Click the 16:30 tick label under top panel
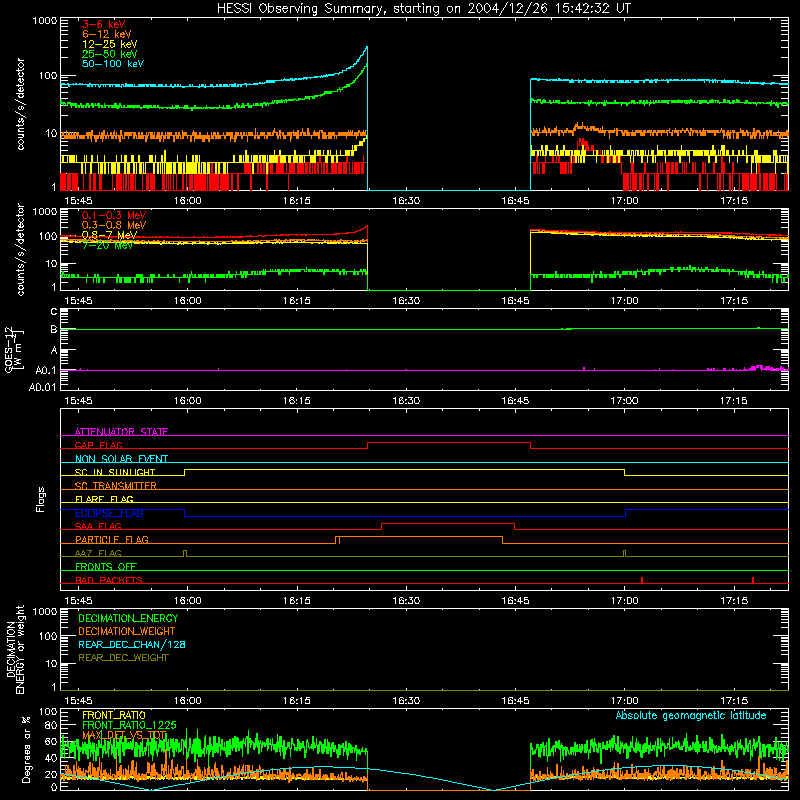 [x=406, y=201]
